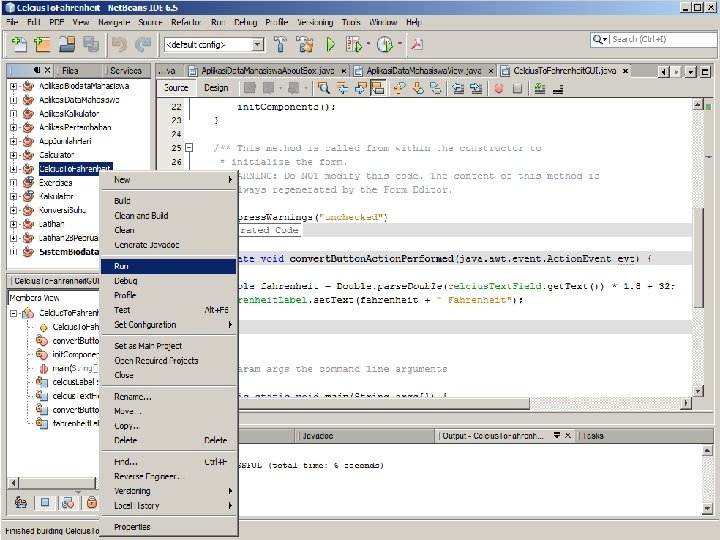Open the AplikasiDataMahasiswaAboutBox.java tab
The height and width of the screenshot is (540, 720).
click(267, 71)
